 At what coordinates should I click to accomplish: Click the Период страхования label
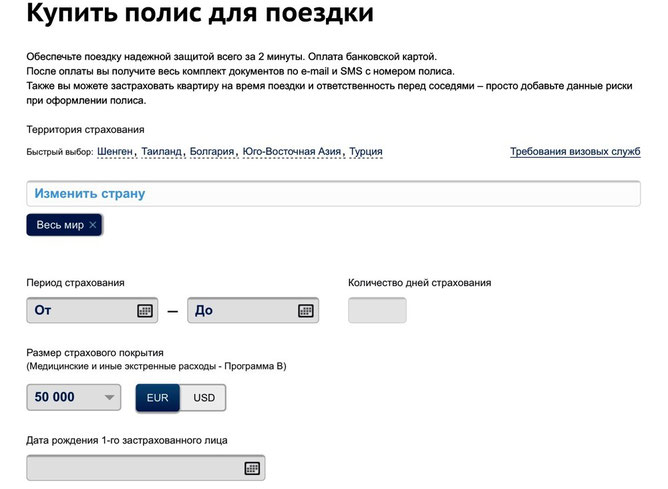pos(75,283)
